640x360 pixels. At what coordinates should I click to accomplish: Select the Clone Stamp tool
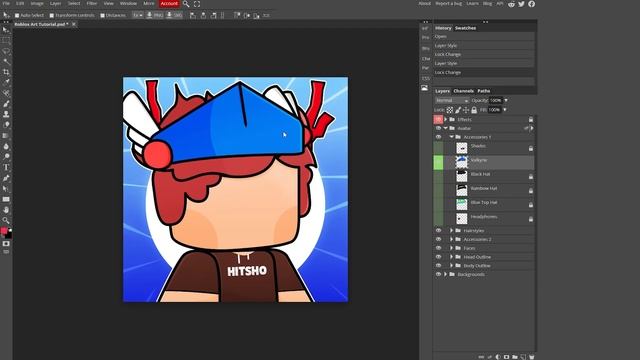tap(6, 114)
